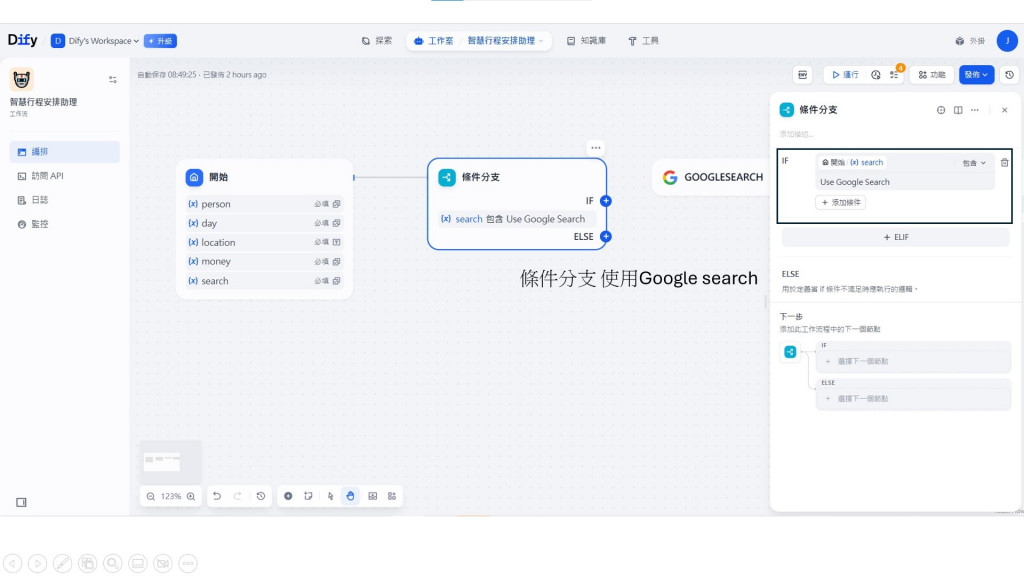Image resolution: width=1024 pixels, height=576 pixels.
Task: Collapse the sidebar with bottom-left panel icon
Action: pyautogui.click(x=22, y=502)
